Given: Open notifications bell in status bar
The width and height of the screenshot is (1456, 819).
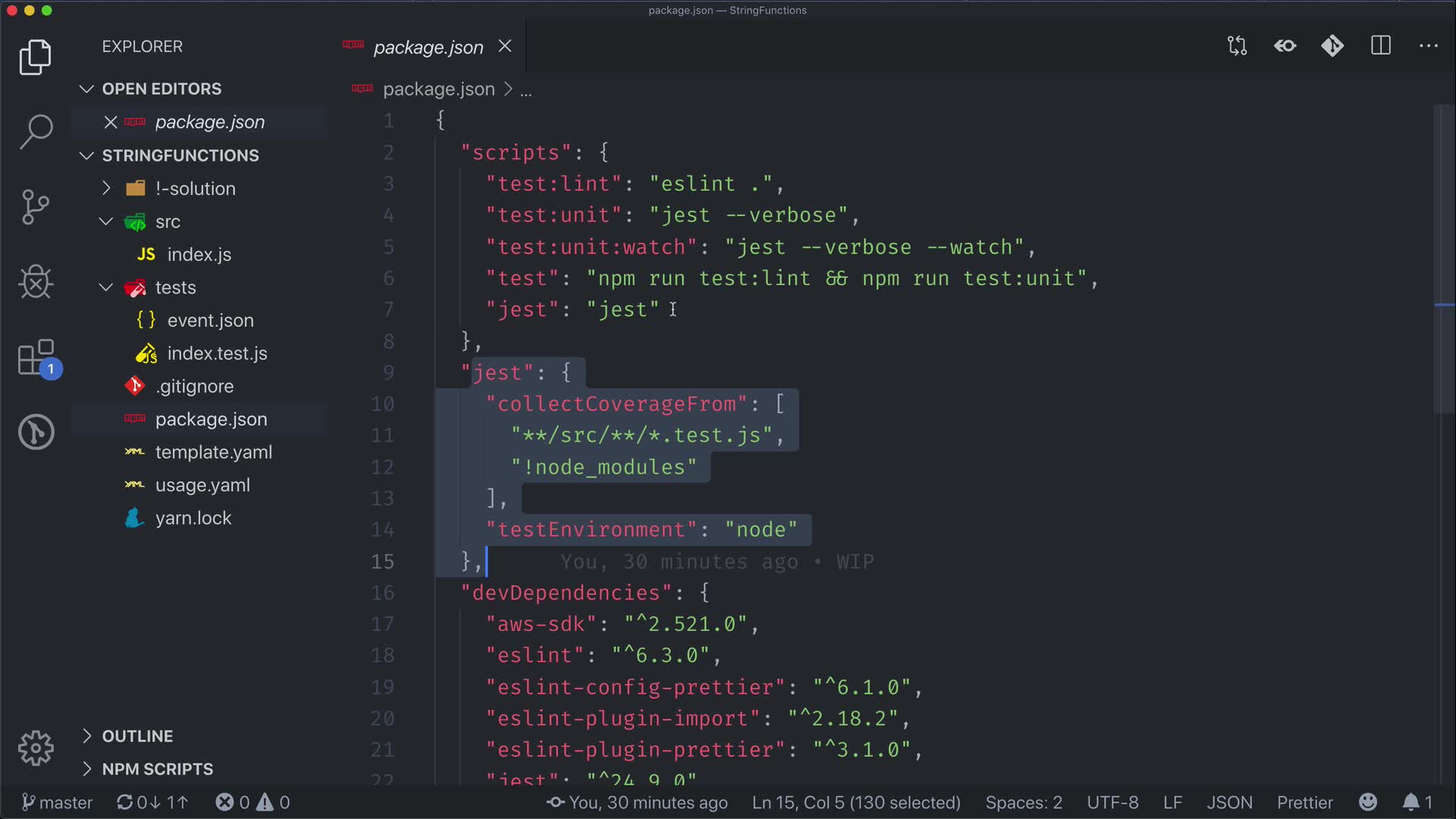Looking at the screenshot, I should (x=1410, y=802).
